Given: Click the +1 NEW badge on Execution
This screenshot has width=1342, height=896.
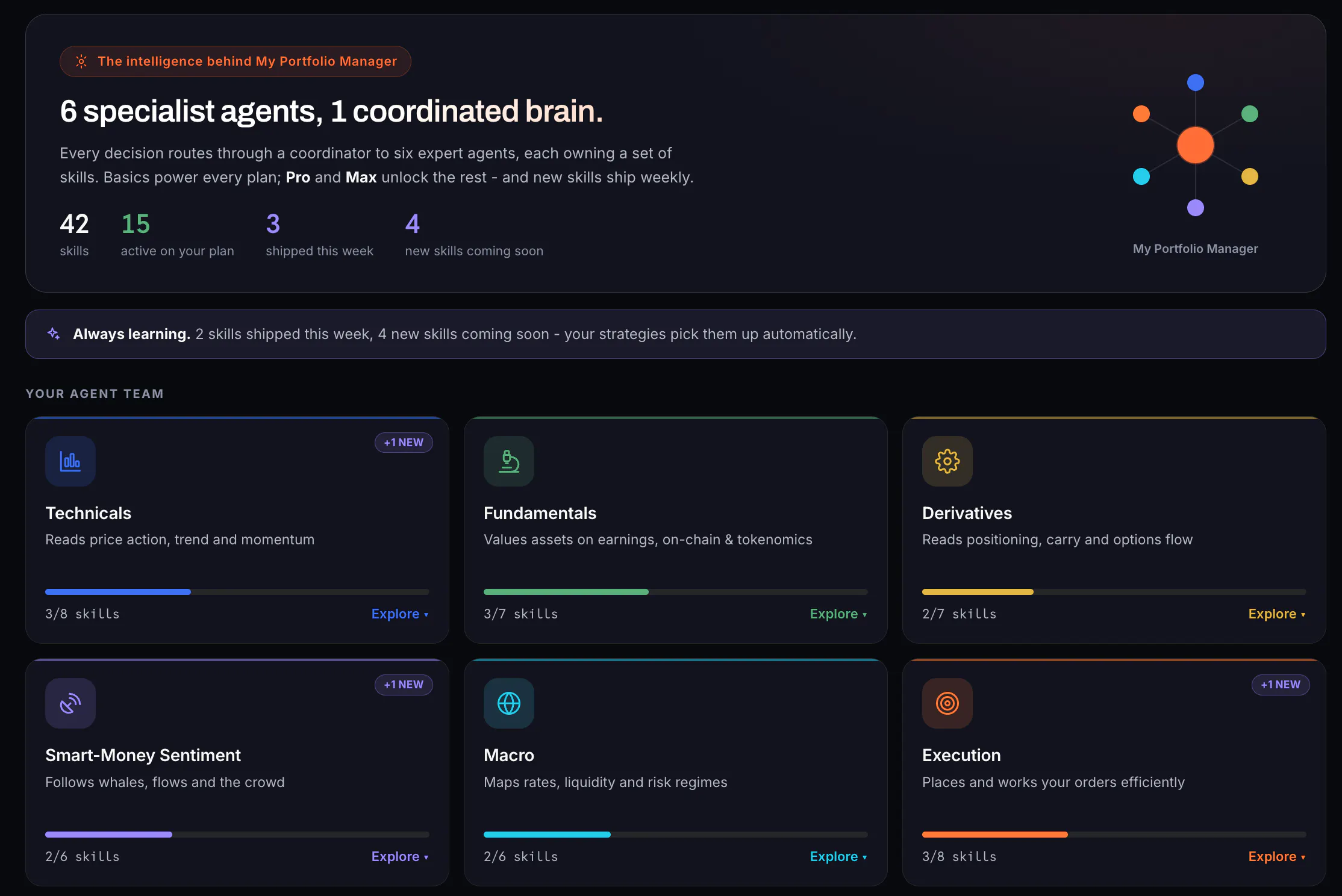Looking at the screenshot, I should tap(1281, 685).
